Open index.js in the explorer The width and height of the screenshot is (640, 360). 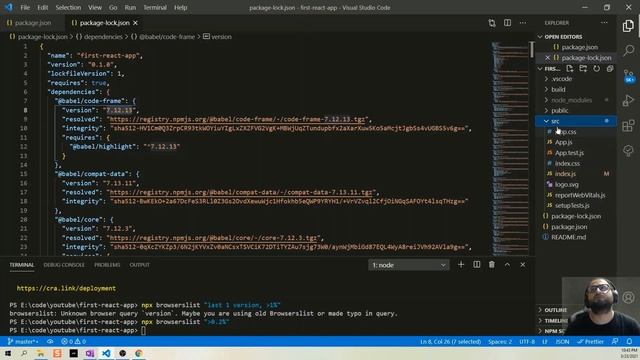[565, 174]
